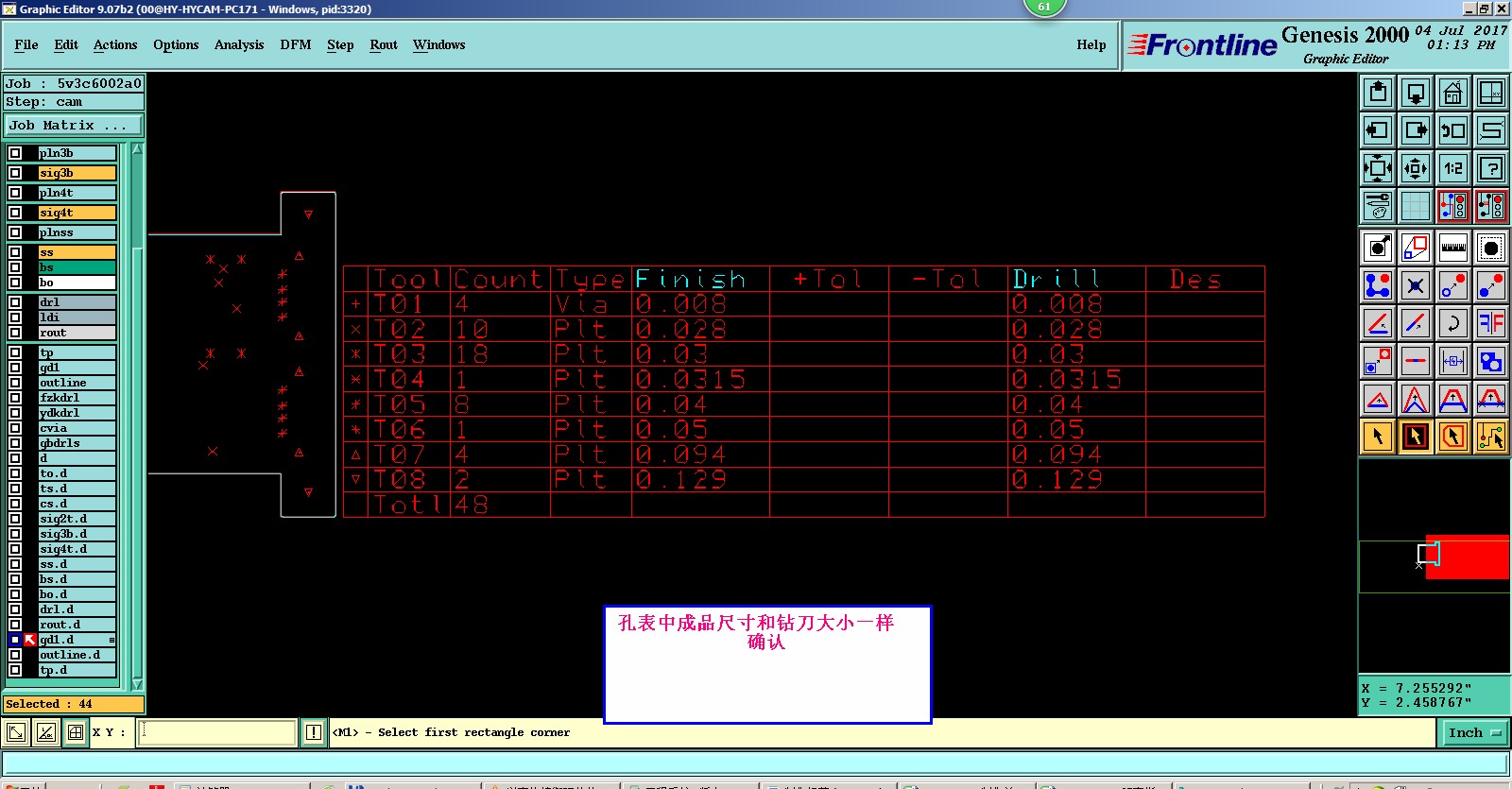The image size is (1512, 789).
Task: Toggle display box for layer pln3b
Action: 15,153
